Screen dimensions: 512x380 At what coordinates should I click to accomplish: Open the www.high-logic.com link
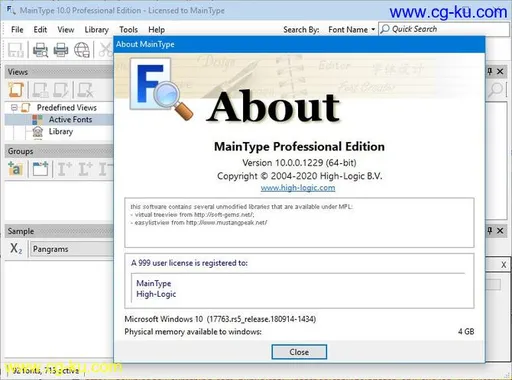pos(298,188)
